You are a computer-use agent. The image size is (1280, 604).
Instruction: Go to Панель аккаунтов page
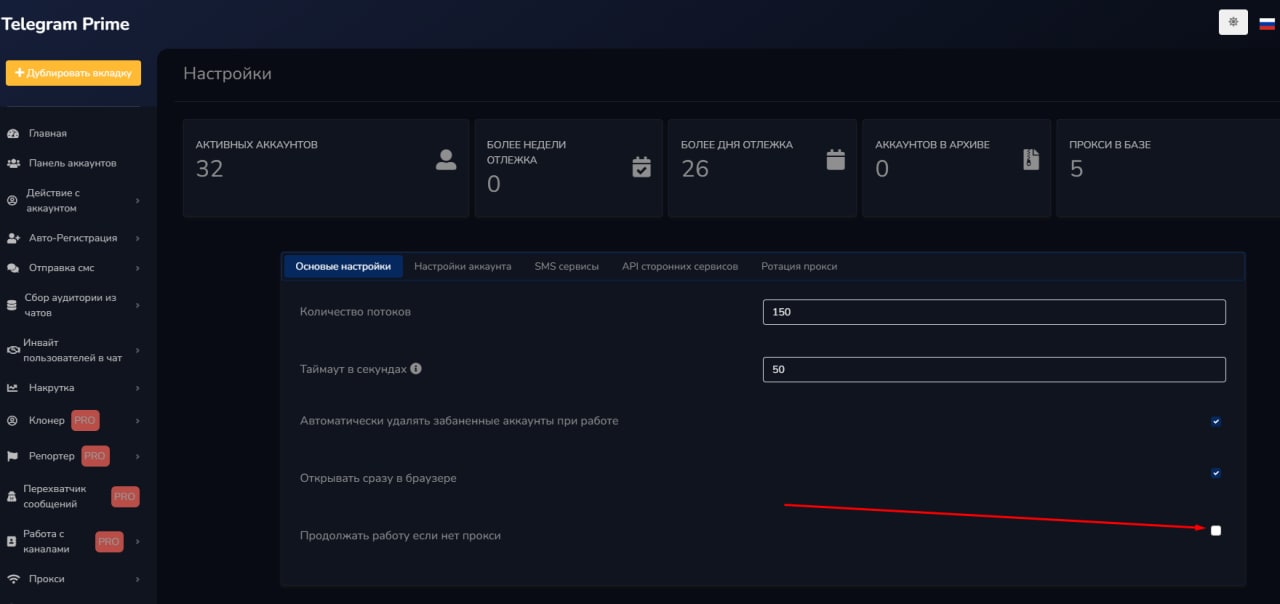(x=72, y=163)
